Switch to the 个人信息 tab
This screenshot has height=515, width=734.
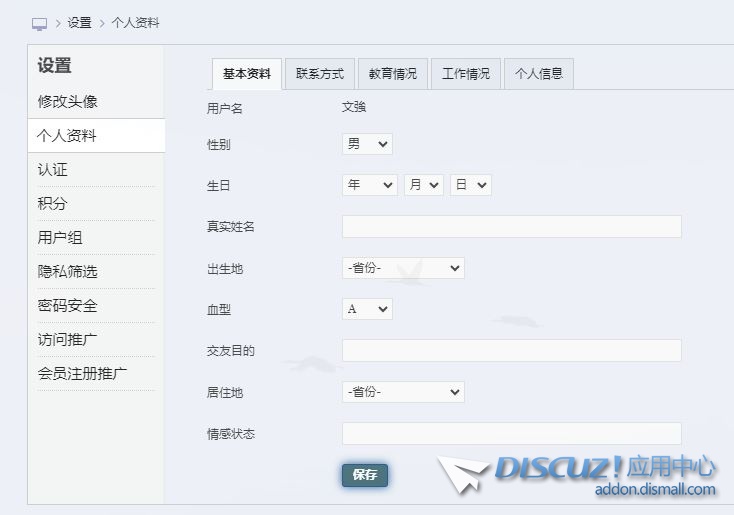click(x=539, y=74)
